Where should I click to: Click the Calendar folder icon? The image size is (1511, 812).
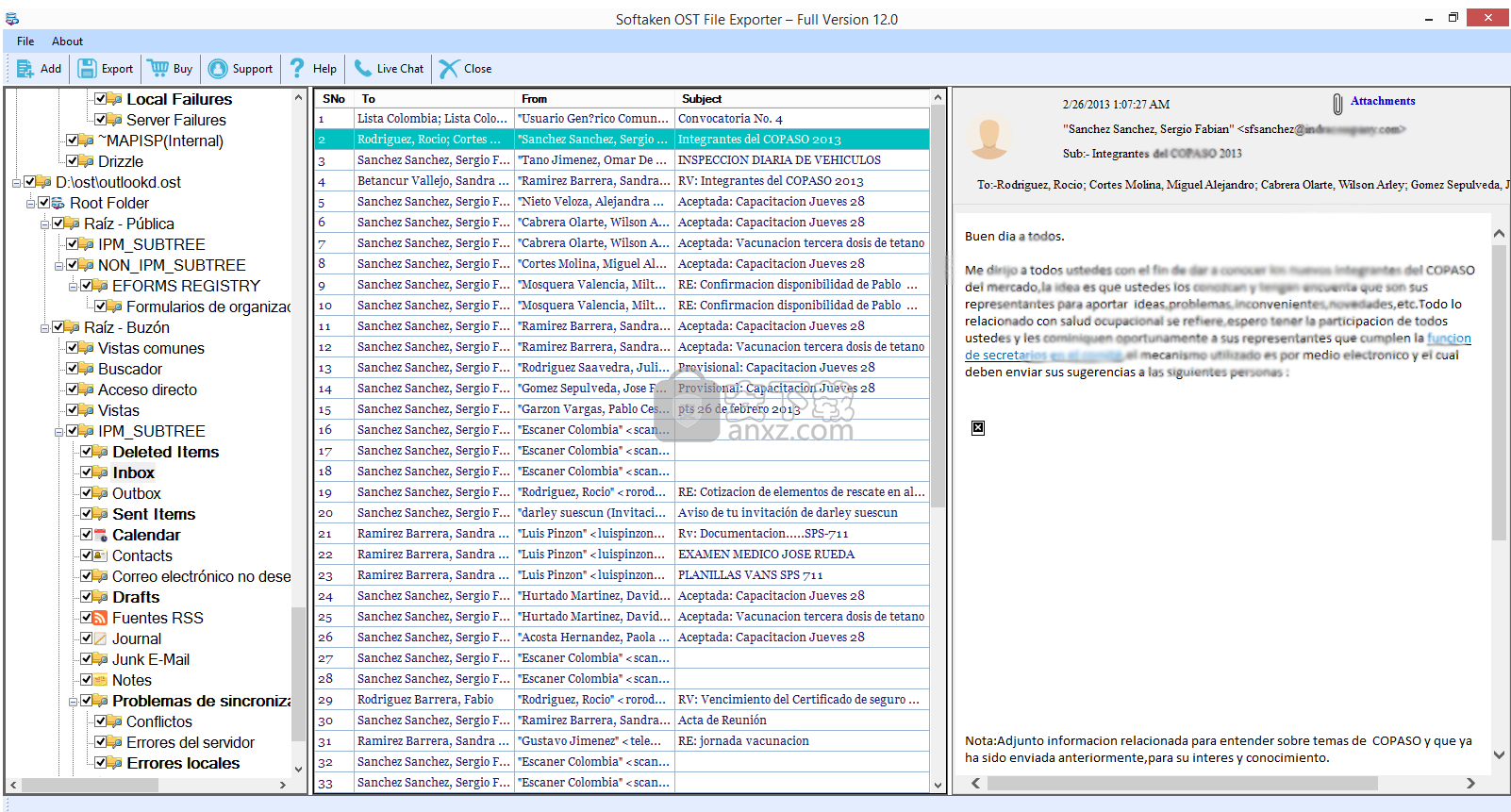[x=101, y=536]
